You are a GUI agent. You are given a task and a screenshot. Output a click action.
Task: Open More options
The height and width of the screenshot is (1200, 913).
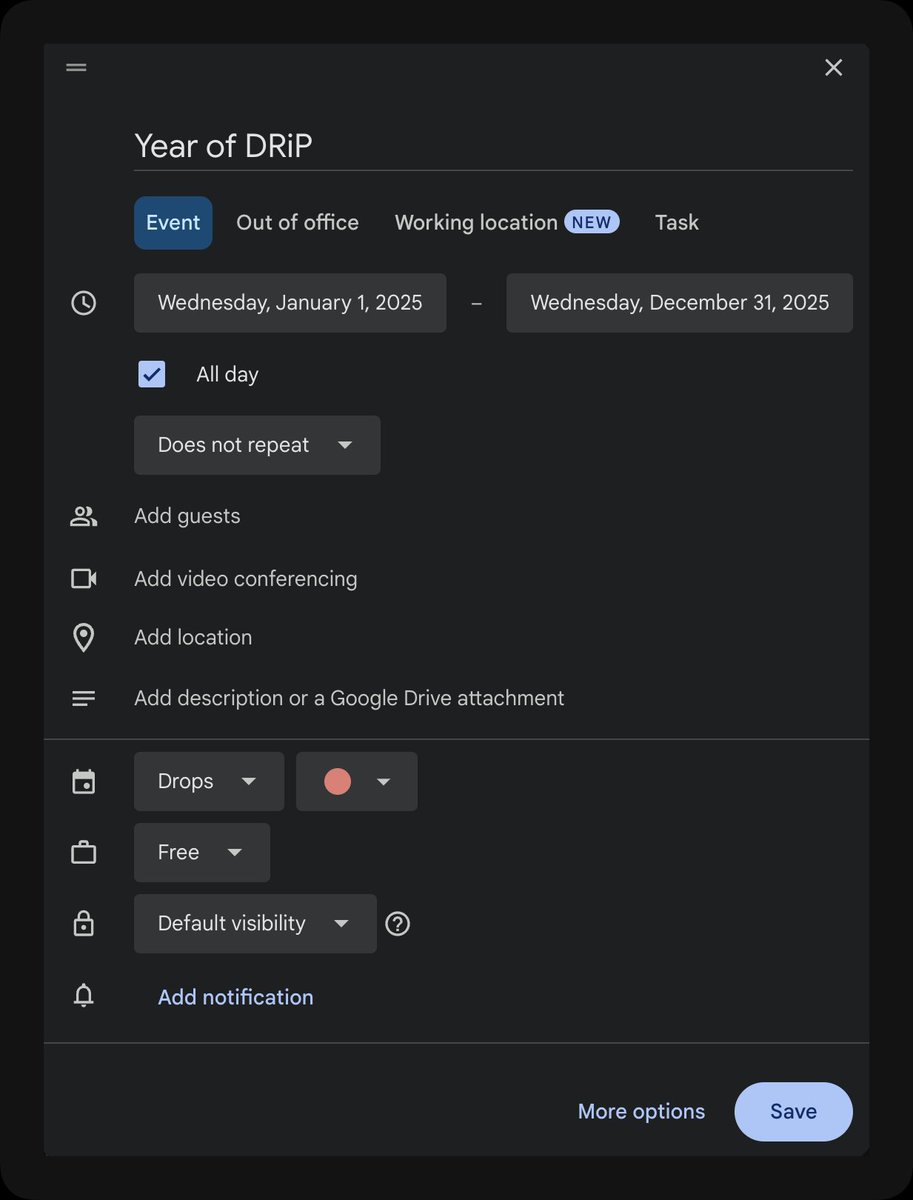click(641, 1111)
